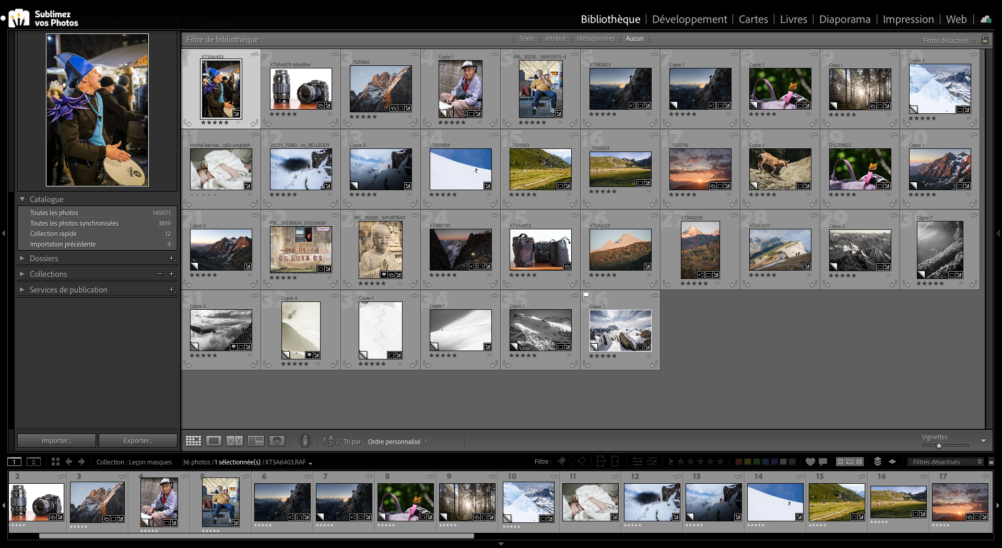This screenshot has height=548, width=1002.
Task: Open the toolbar content dropdown arrow
Action: tap(983, 441)
